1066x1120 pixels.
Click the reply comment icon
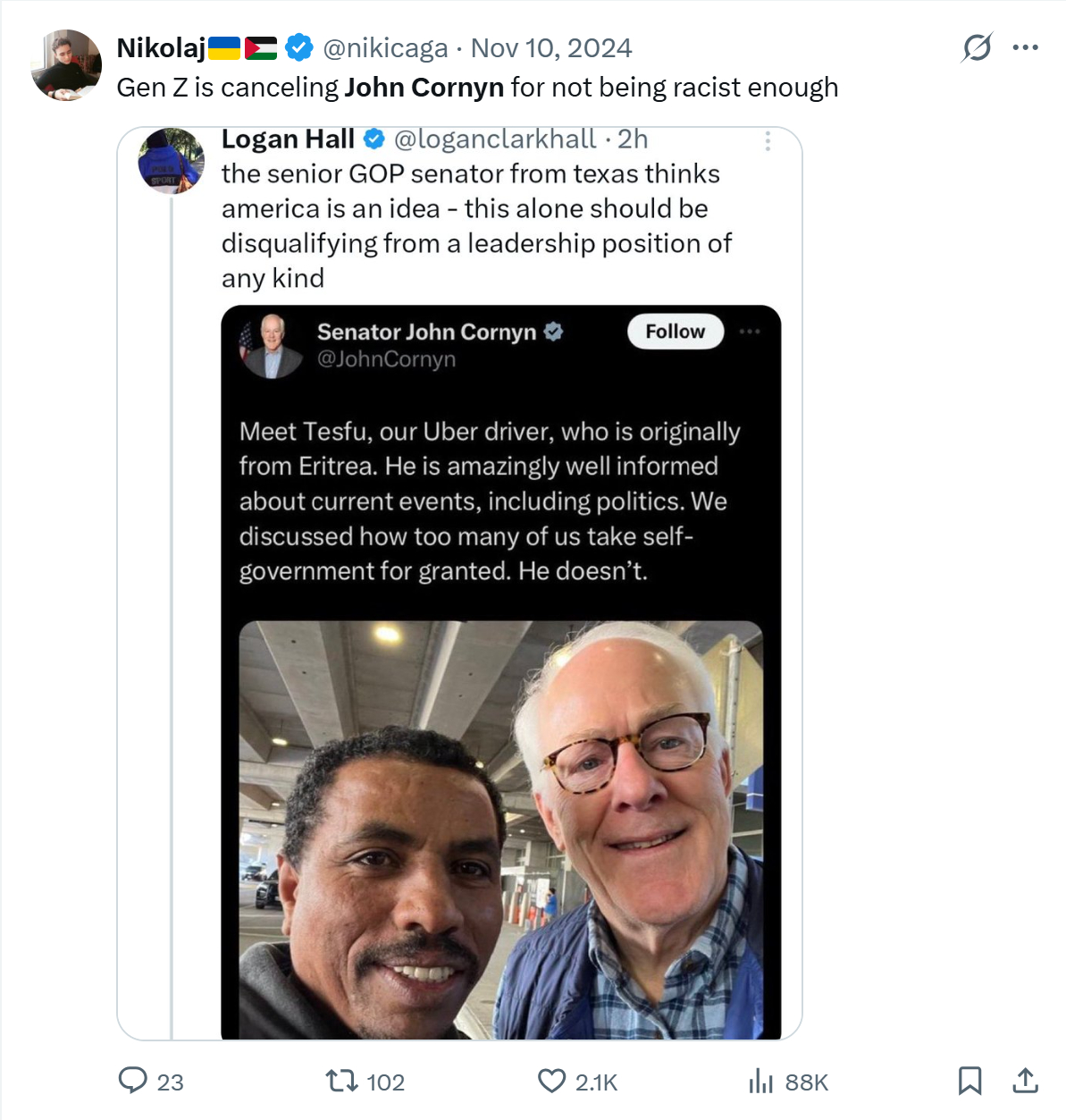133,1081
